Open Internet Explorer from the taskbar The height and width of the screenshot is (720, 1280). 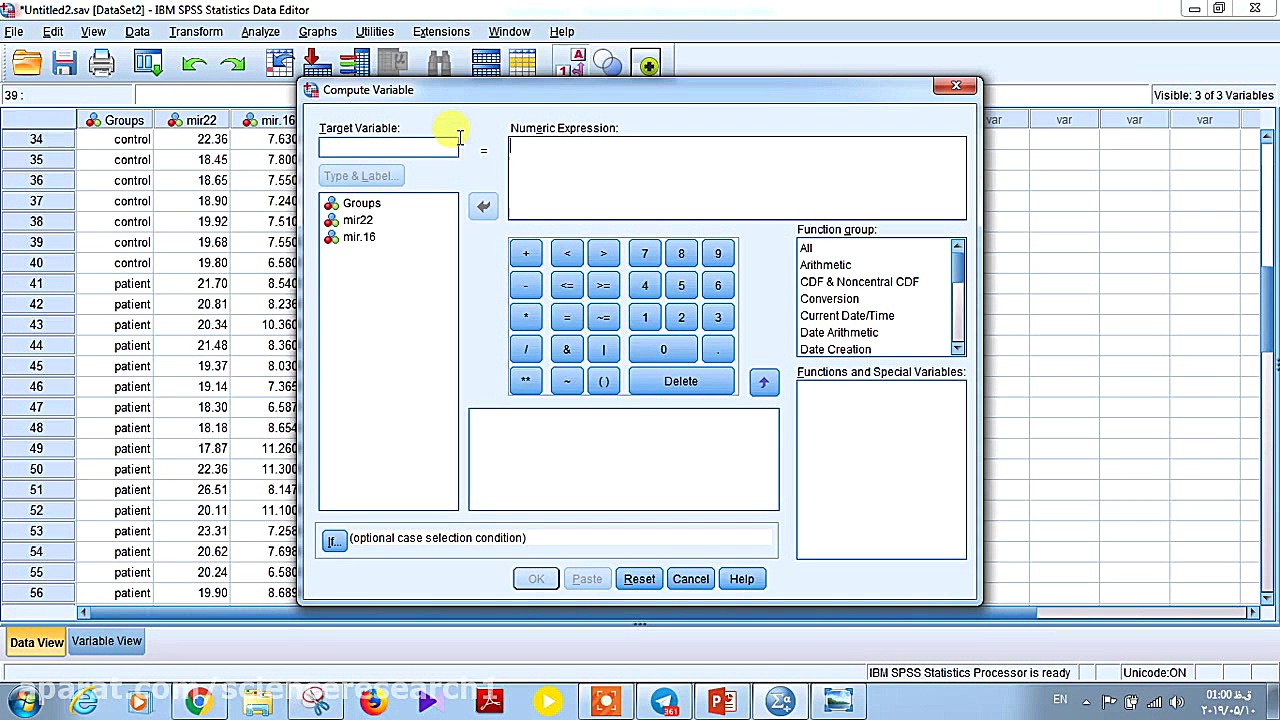(x=85, y=702)
